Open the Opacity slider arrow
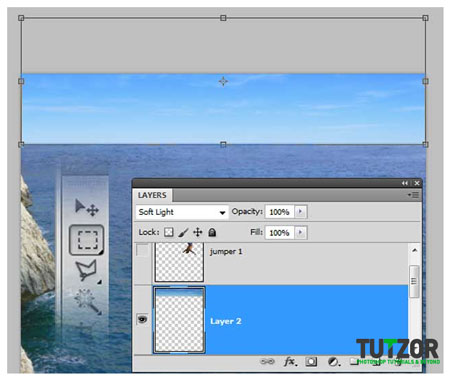The height and width of the screenshot is (380, 450). (300, 212)
